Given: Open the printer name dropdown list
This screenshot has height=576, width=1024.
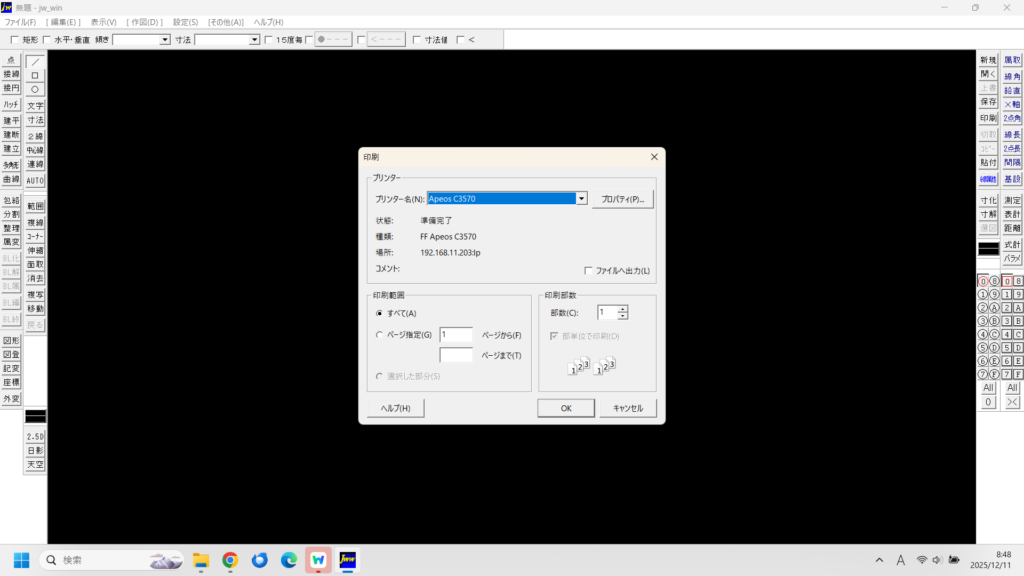Looking at the screenshot, I should coord(581,199).
